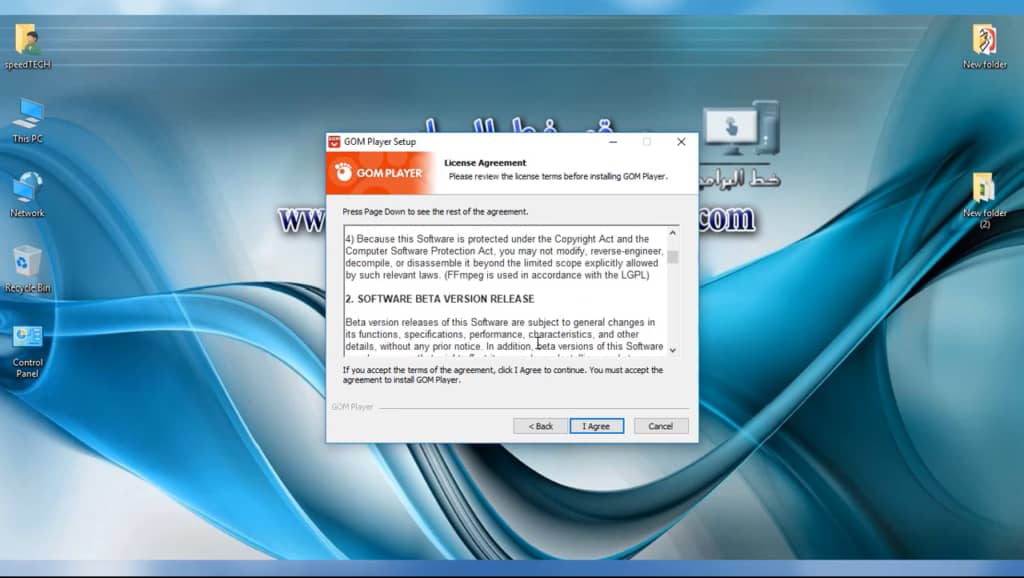
Task: Select the top-right New folder icon
Action: pos(984,40)
